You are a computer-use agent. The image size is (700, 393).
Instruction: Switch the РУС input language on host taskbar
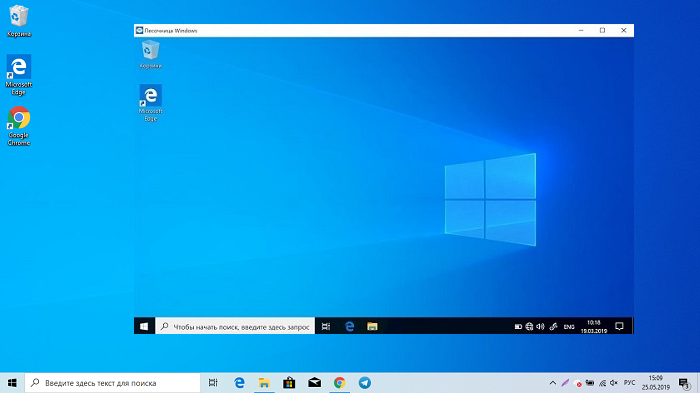coord(629,383)
